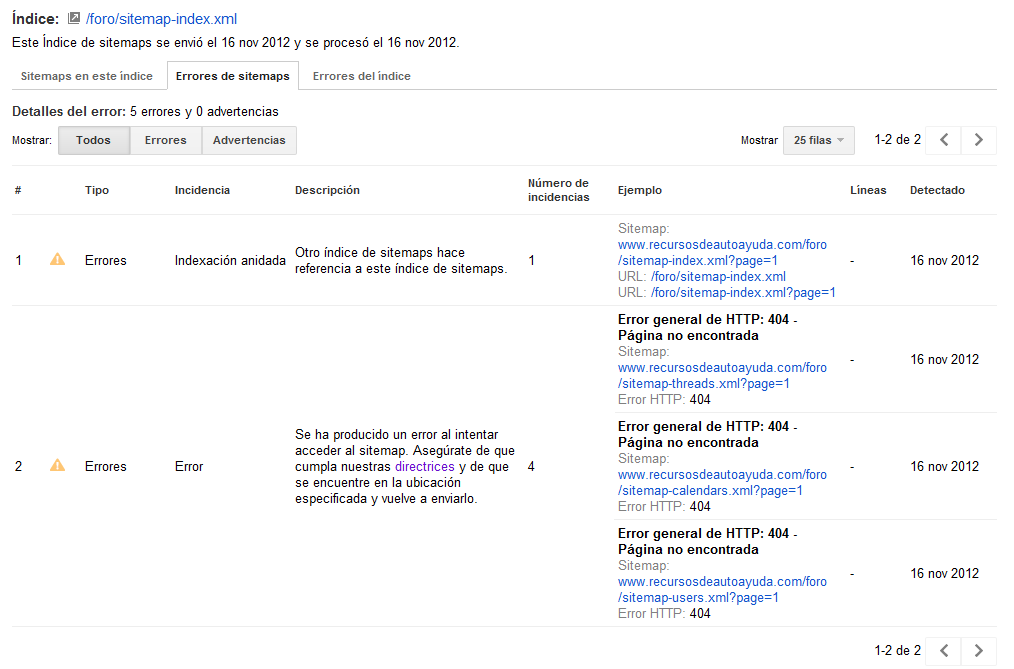Switch to the Sitemaps en este índice tab
This screenshot has width=1014, height=669.
point(86,75)
